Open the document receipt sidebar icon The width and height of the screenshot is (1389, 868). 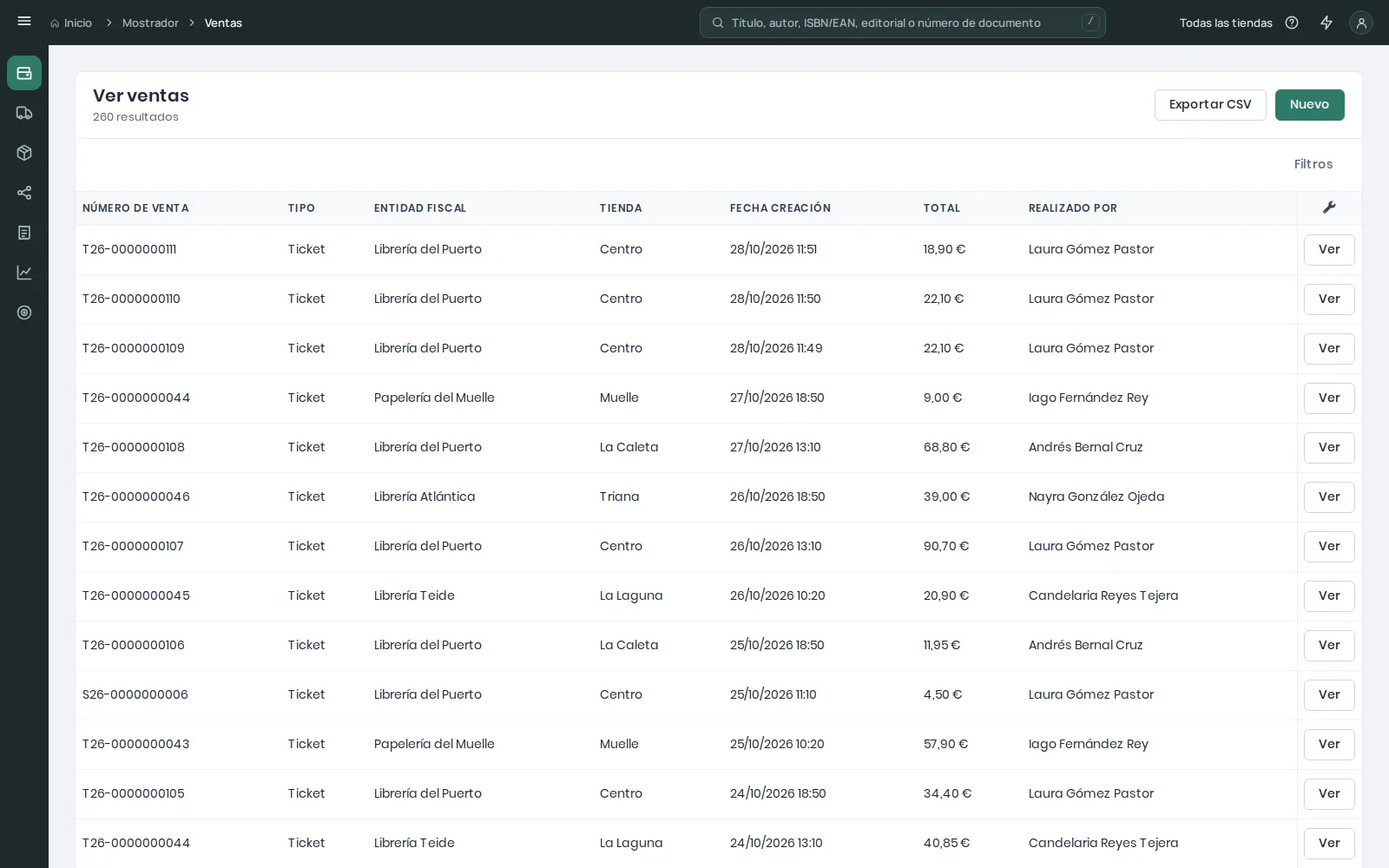[x=24, y=233]
